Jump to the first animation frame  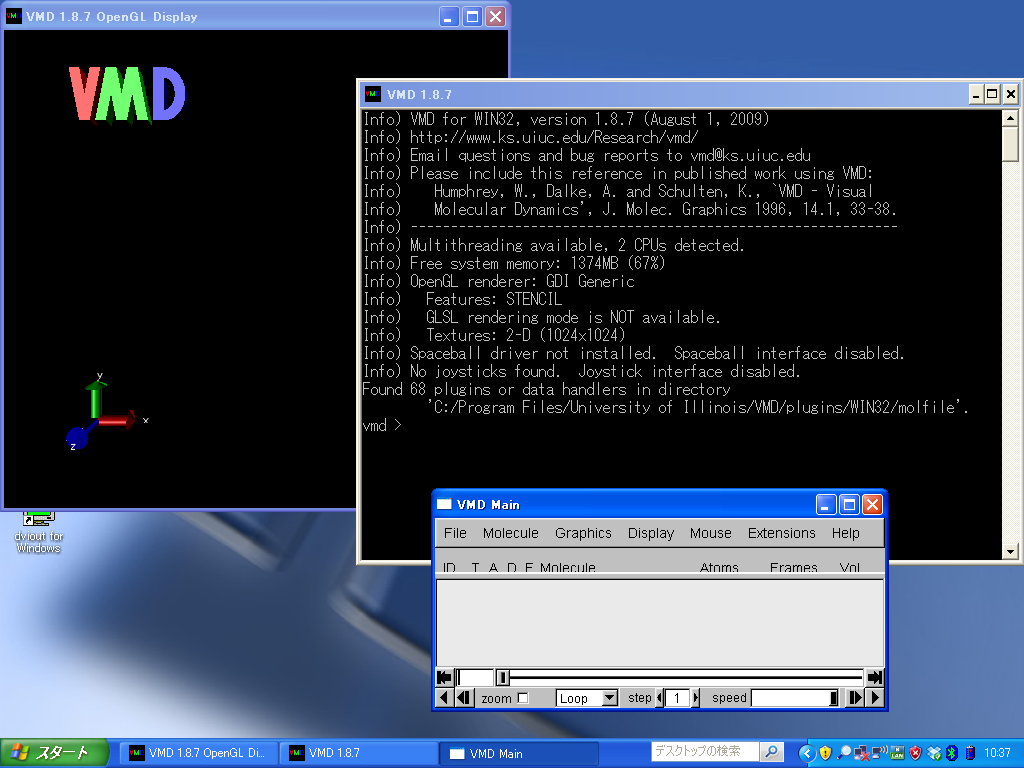(x=445, y=678)
